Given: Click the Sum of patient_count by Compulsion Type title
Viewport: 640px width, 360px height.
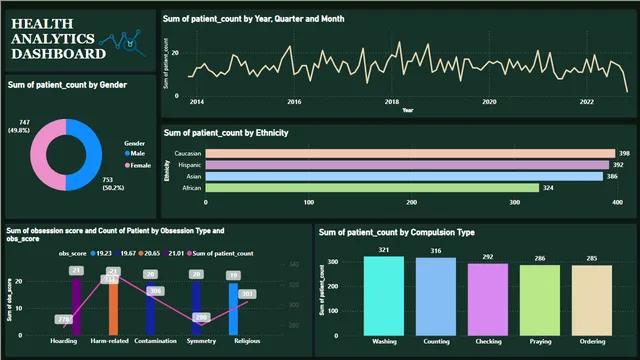Looking at the screenshot, I should coord(397,233).
